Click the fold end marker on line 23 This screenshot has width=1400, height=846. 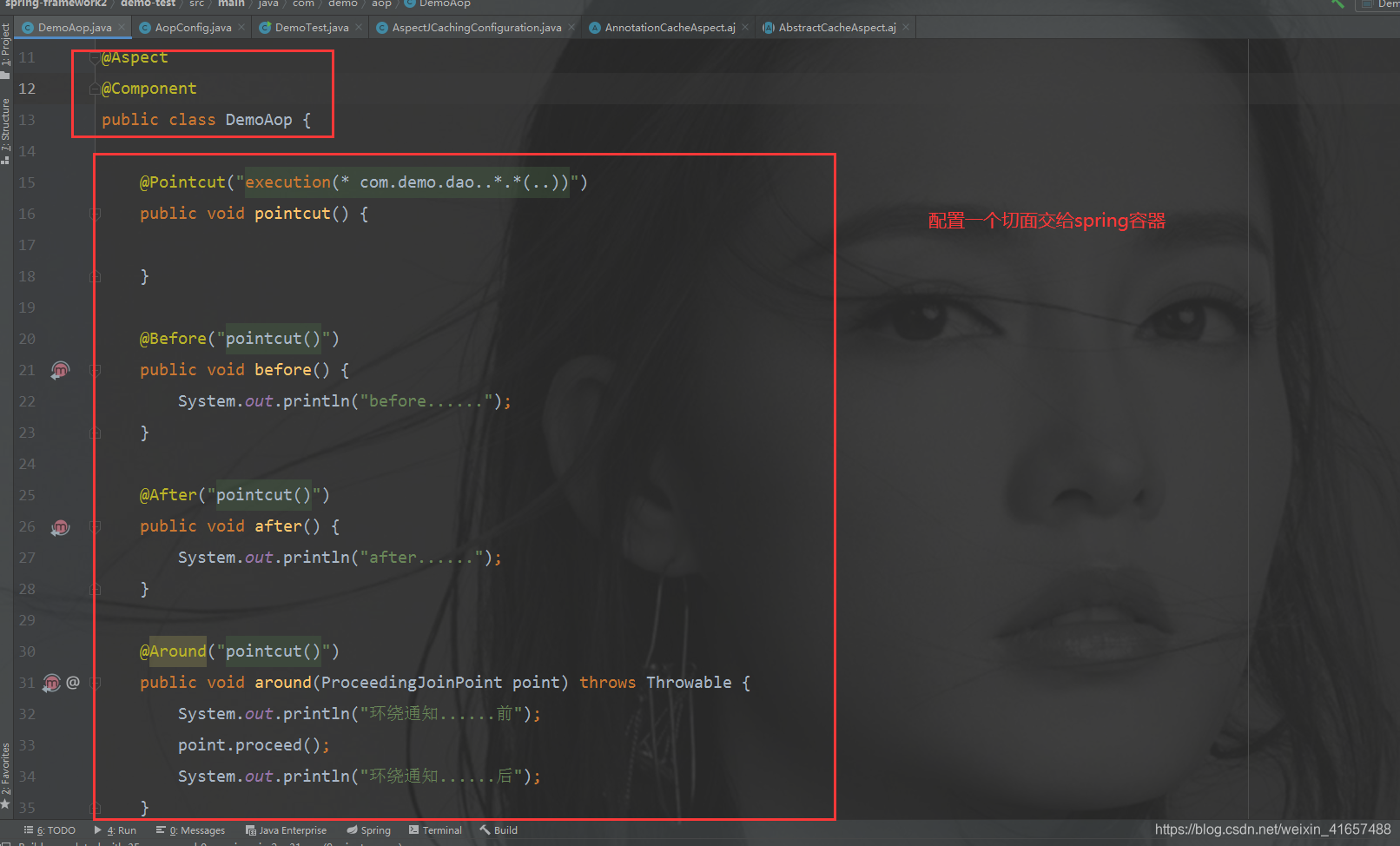[x=95, y=433]
